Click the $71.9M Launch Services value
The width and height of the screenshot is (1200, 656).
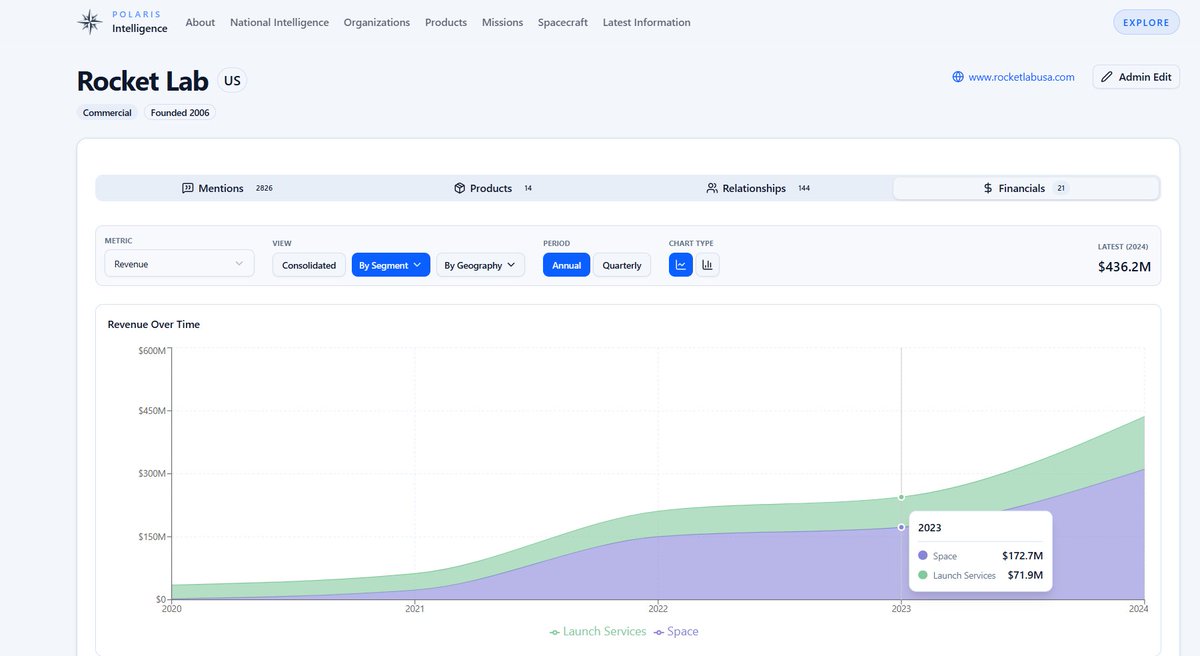pos(1025,575)
